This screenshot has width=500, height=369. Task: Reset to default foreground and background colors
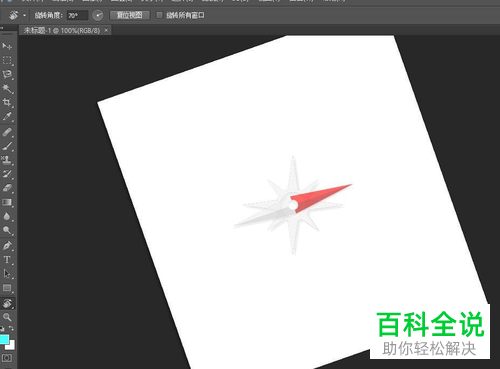2,328
